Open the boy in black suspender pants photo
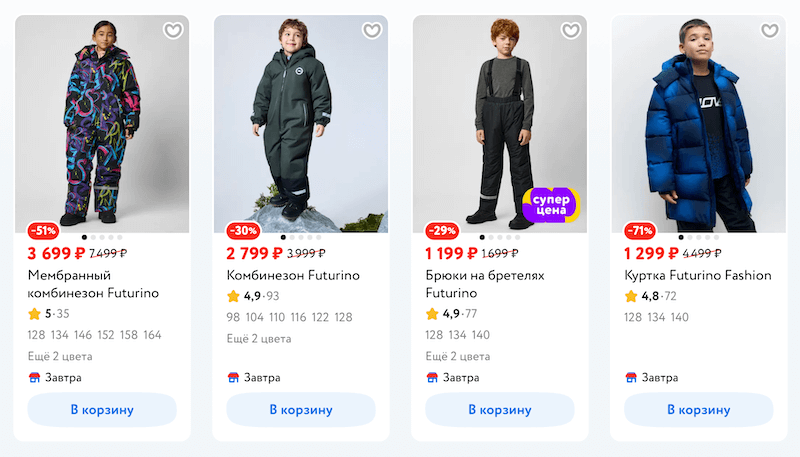 point(500,124)
